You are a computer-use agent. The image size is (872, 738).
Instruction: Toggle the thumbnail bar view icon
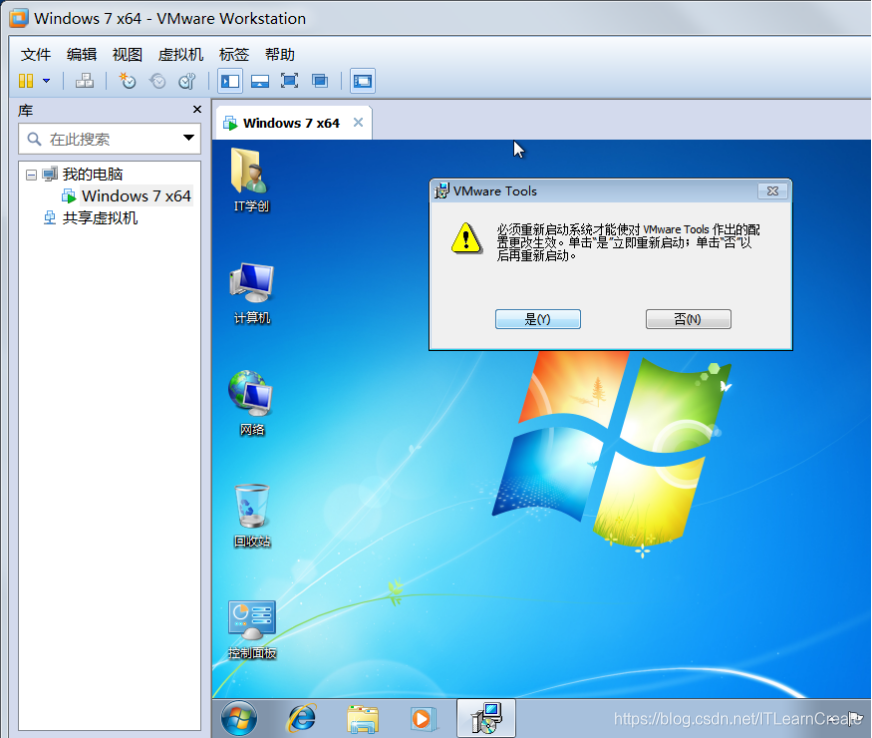260,81
